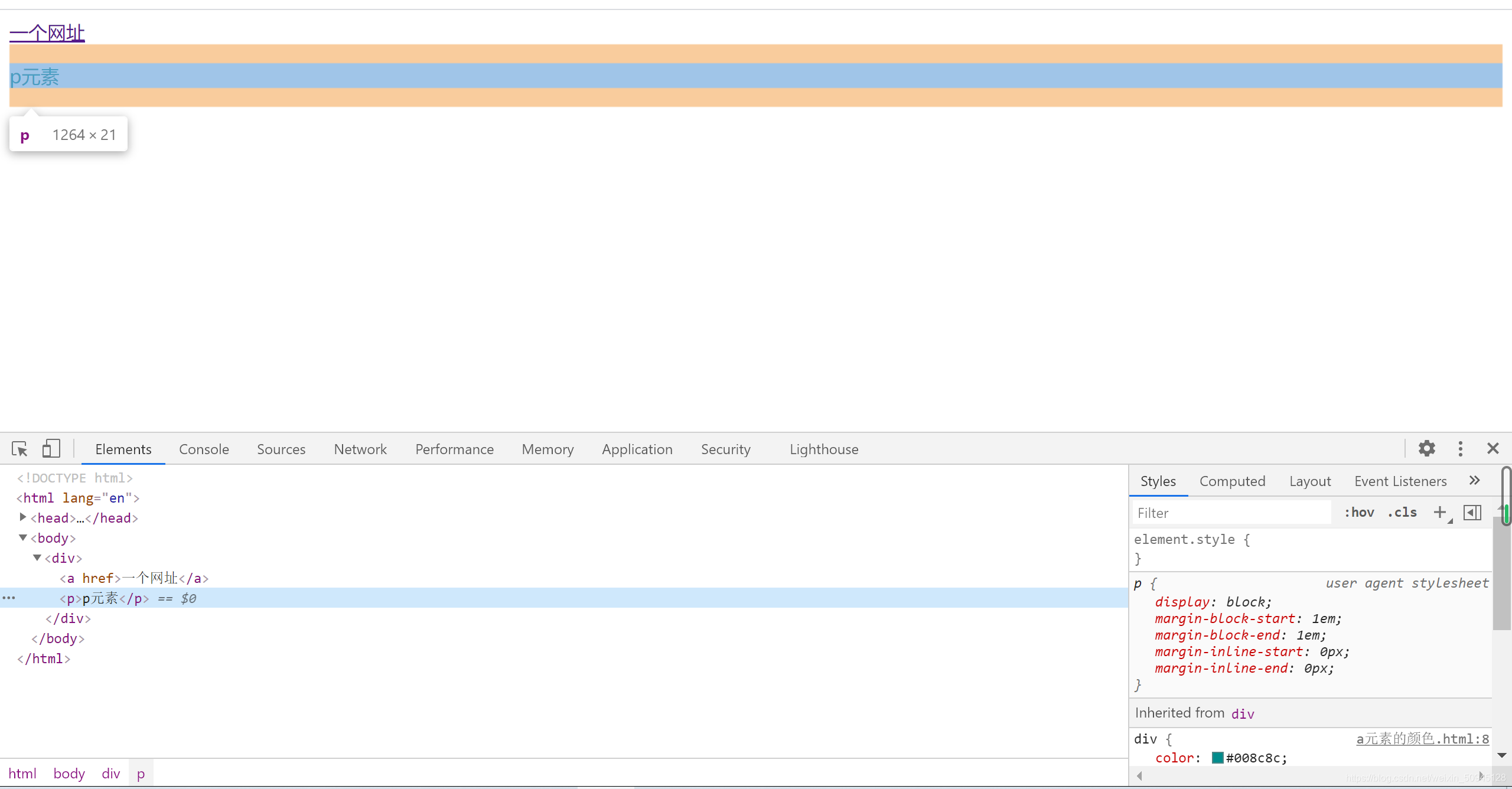Open the Sources tab
Screen dimensions: 1512x789
pyautogui.click(x=281, y=449)
